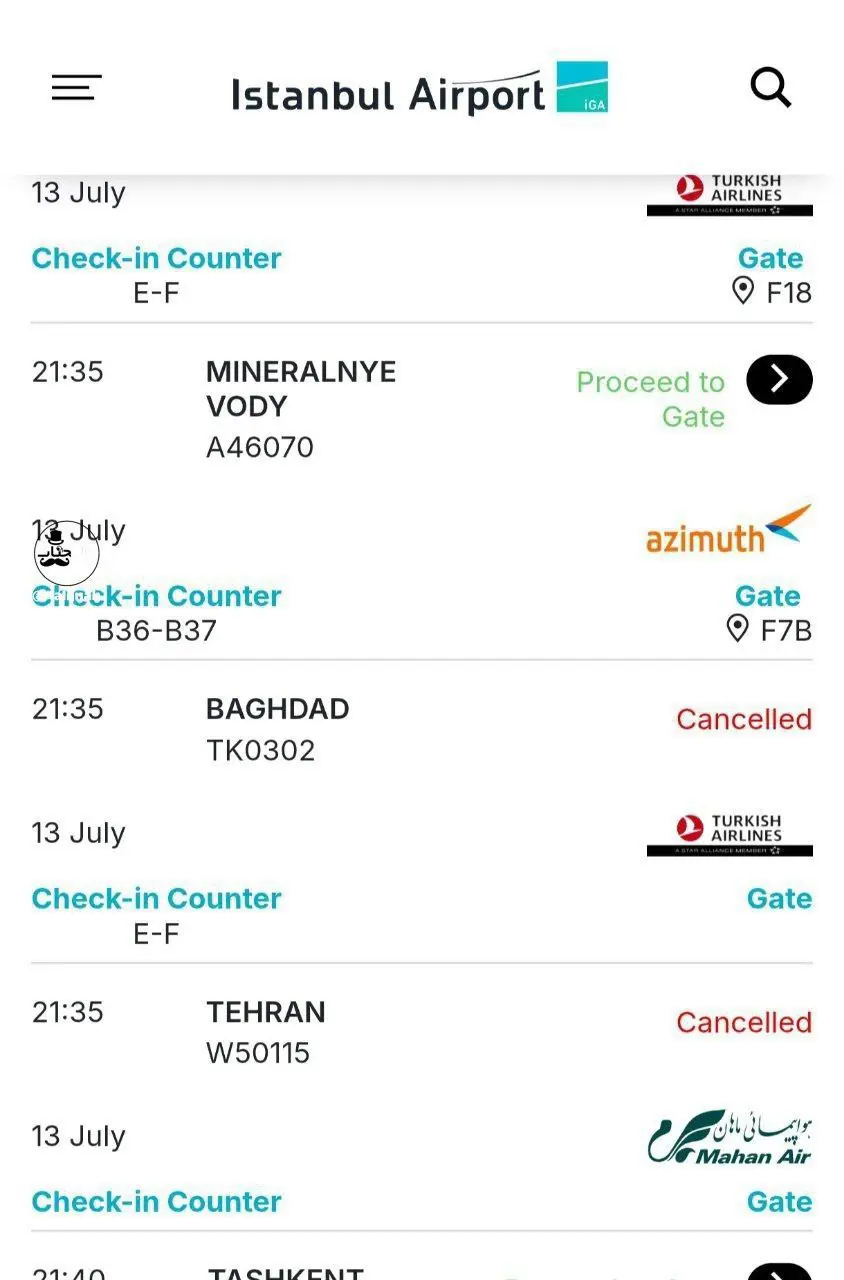Tap Cancelled status for Tehran flight
Image resolution: width=844 pixels, height=1280 pixels.
click(744, 1022)
